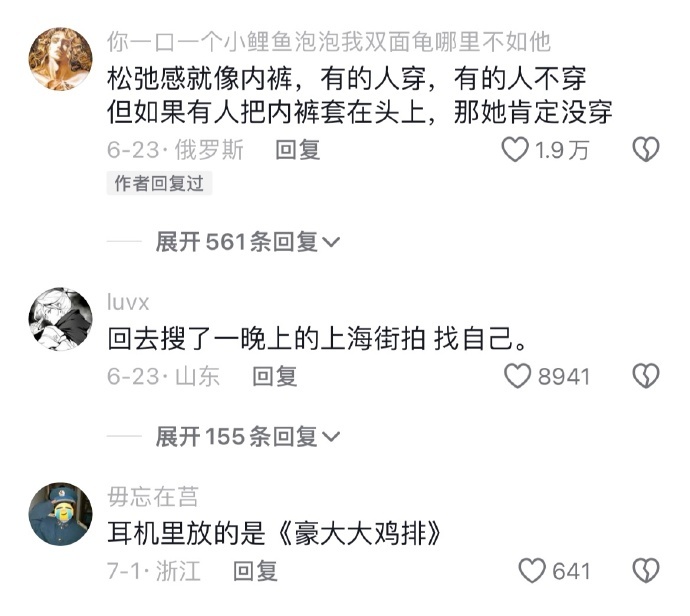The image size is (690, 616).
Task: Like 毋忘在莒's comment with 641 likes
Action: [x=532, y=571]
